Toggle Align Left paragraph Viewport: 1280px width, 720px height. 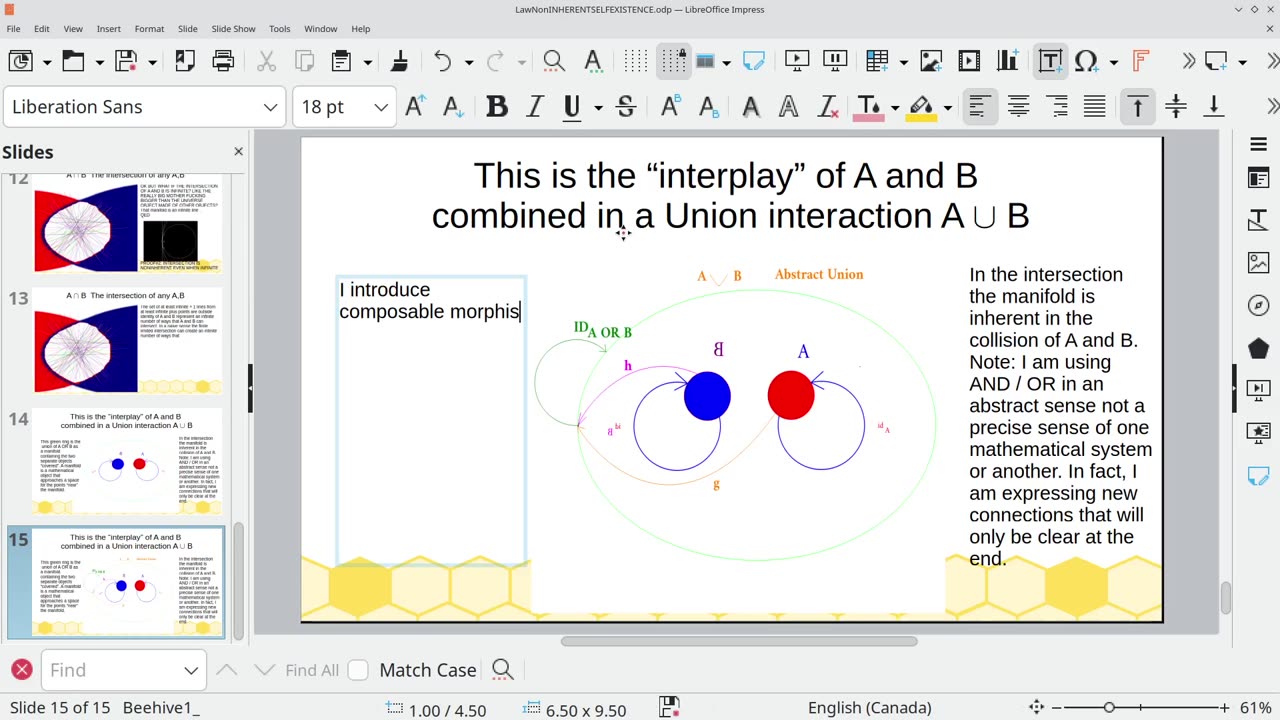click(x=980, y=106)
